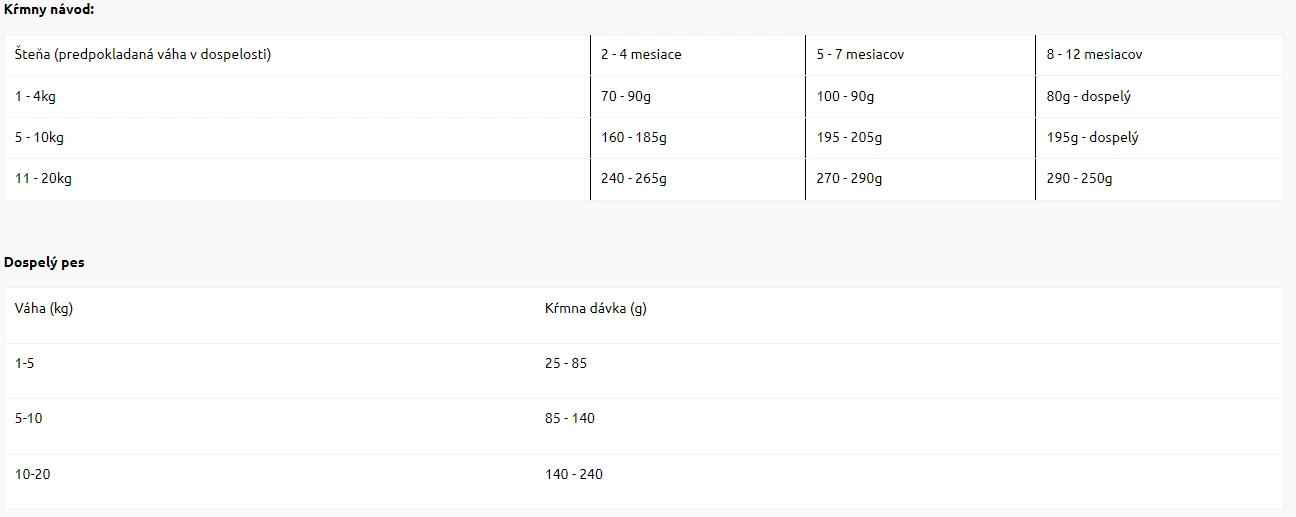Click the '290 - 250g' cell
This screenshot has width=1296, height=517.
coord(1159,179)
